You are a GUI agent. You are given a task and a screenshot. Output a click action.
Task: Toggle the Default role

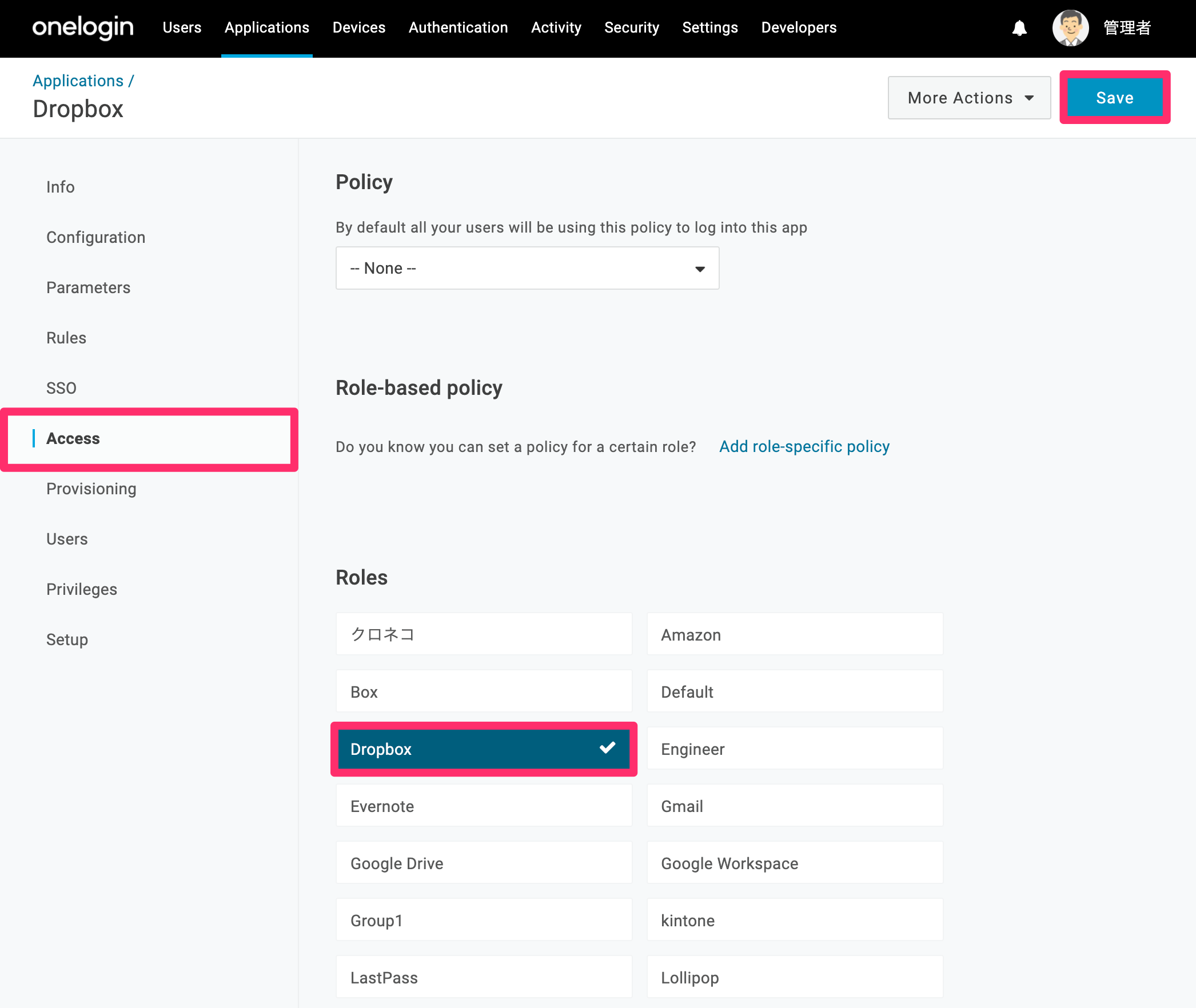pos(795,691)
